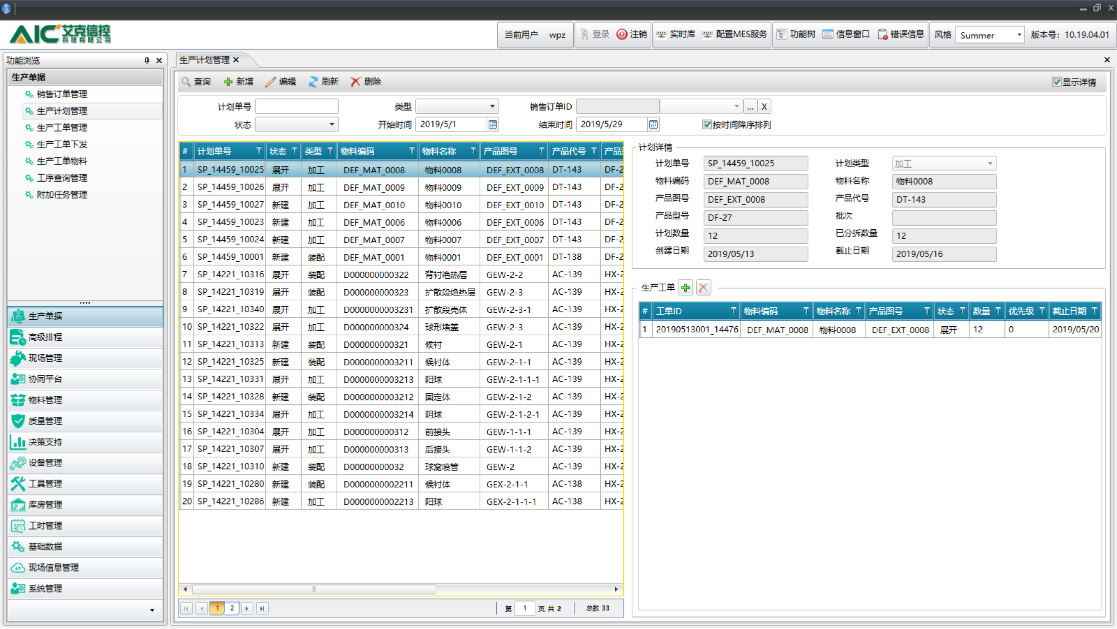The width and height of the screenshot is (1117, 629).
Task: Click the red X 删除 icon
Action: click(355, 81)
